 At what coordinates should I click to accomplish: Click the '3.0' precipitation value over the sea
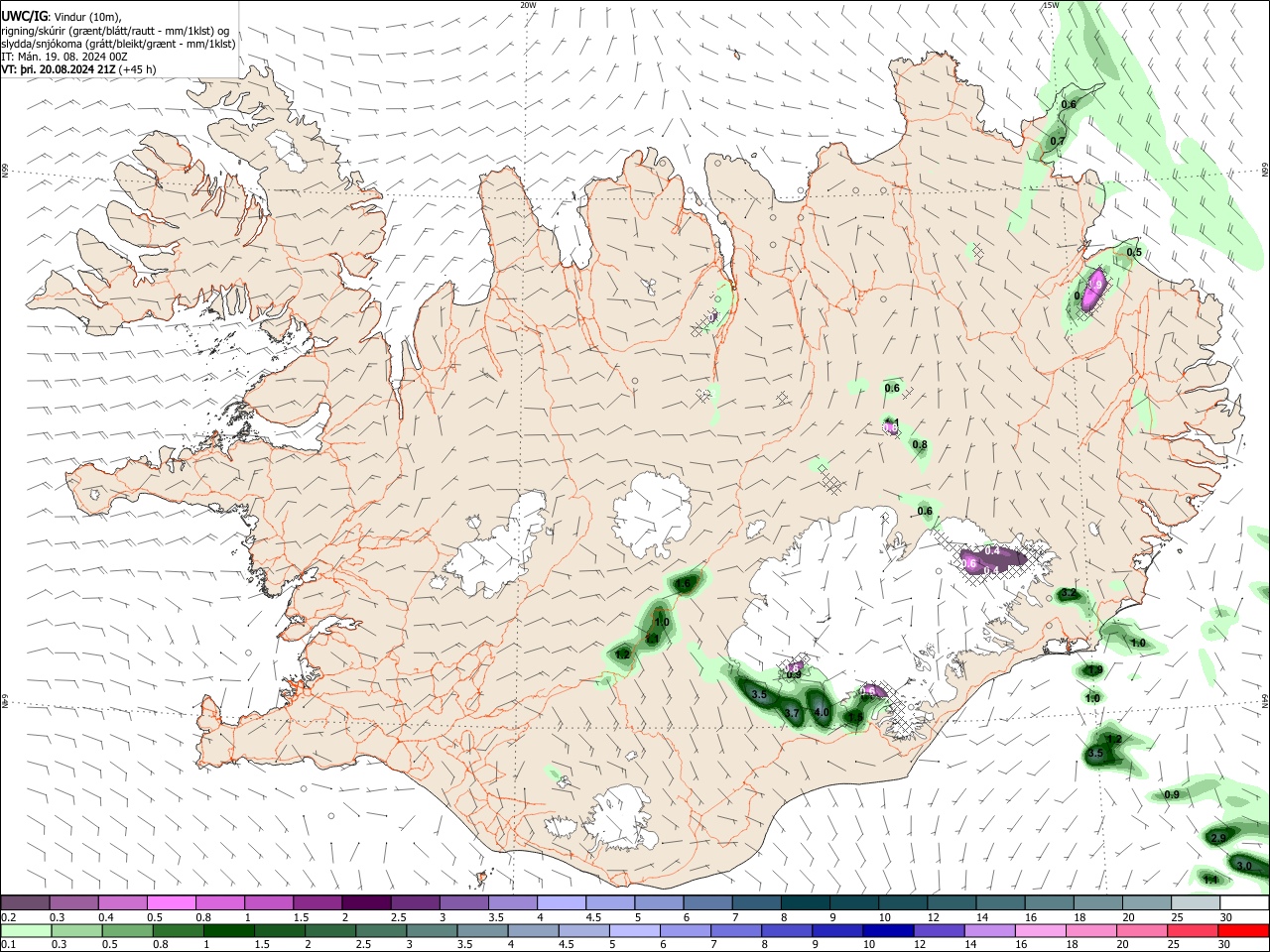(x=1244, y=866)
